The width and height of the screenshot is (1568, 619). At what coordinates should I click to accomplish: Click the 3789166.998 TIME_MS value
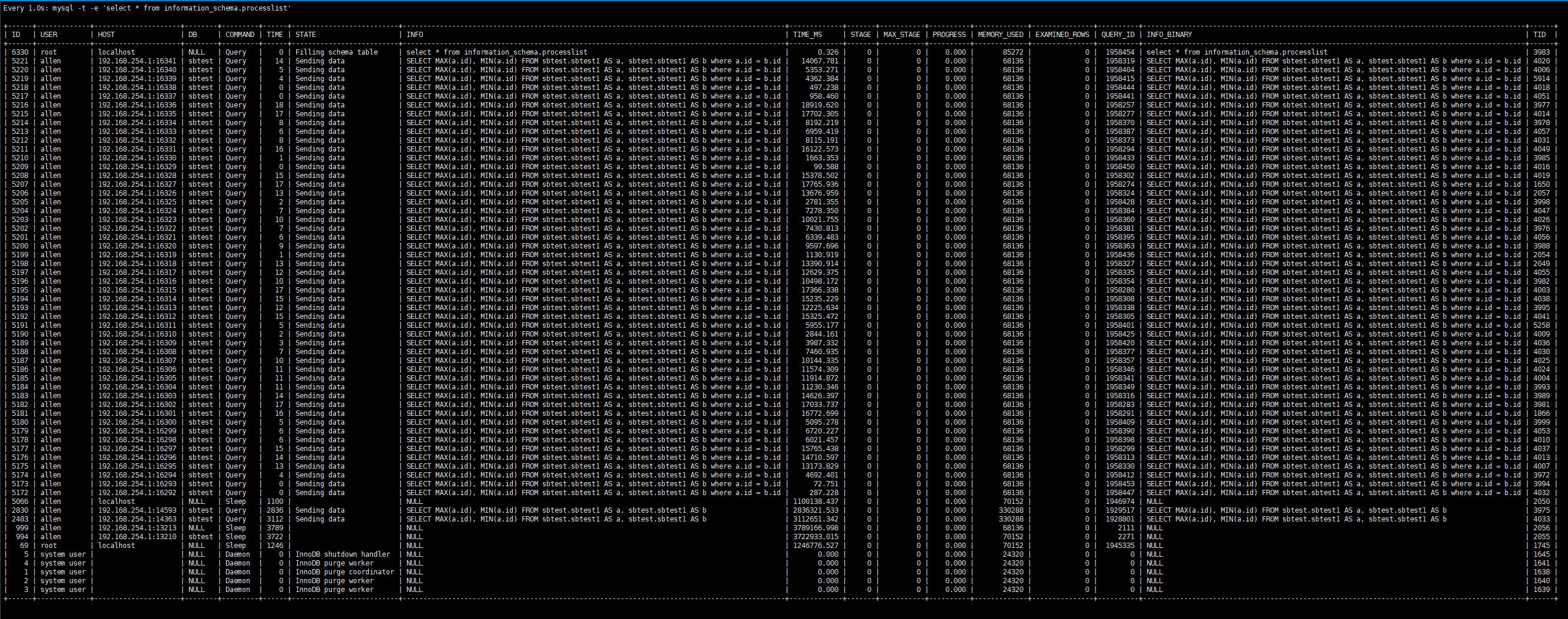pos(815,529)
